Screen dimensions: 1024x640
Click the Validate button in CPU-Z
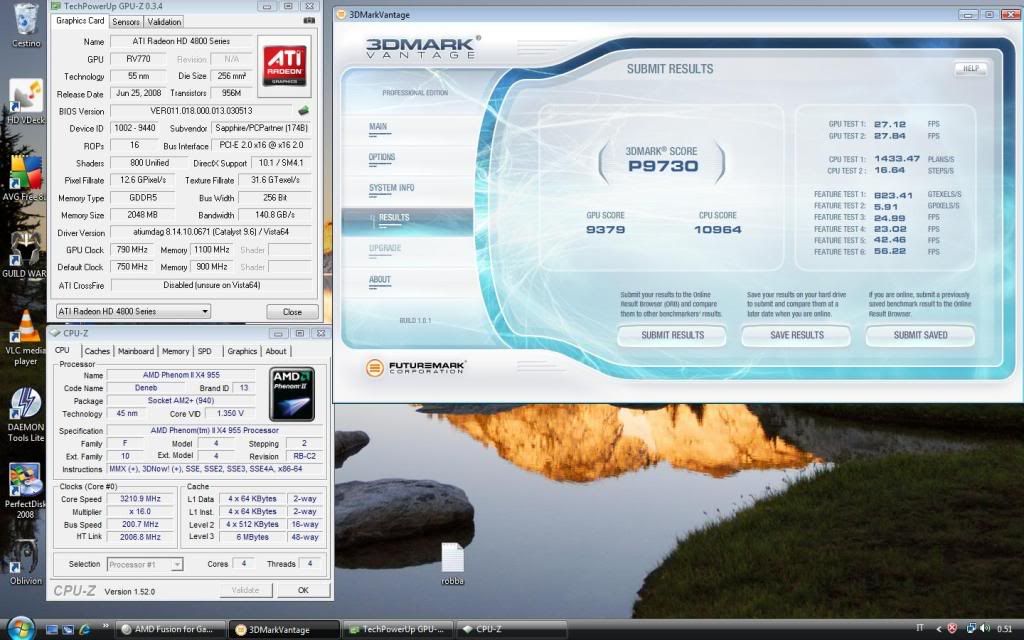(x=246, y=590)
